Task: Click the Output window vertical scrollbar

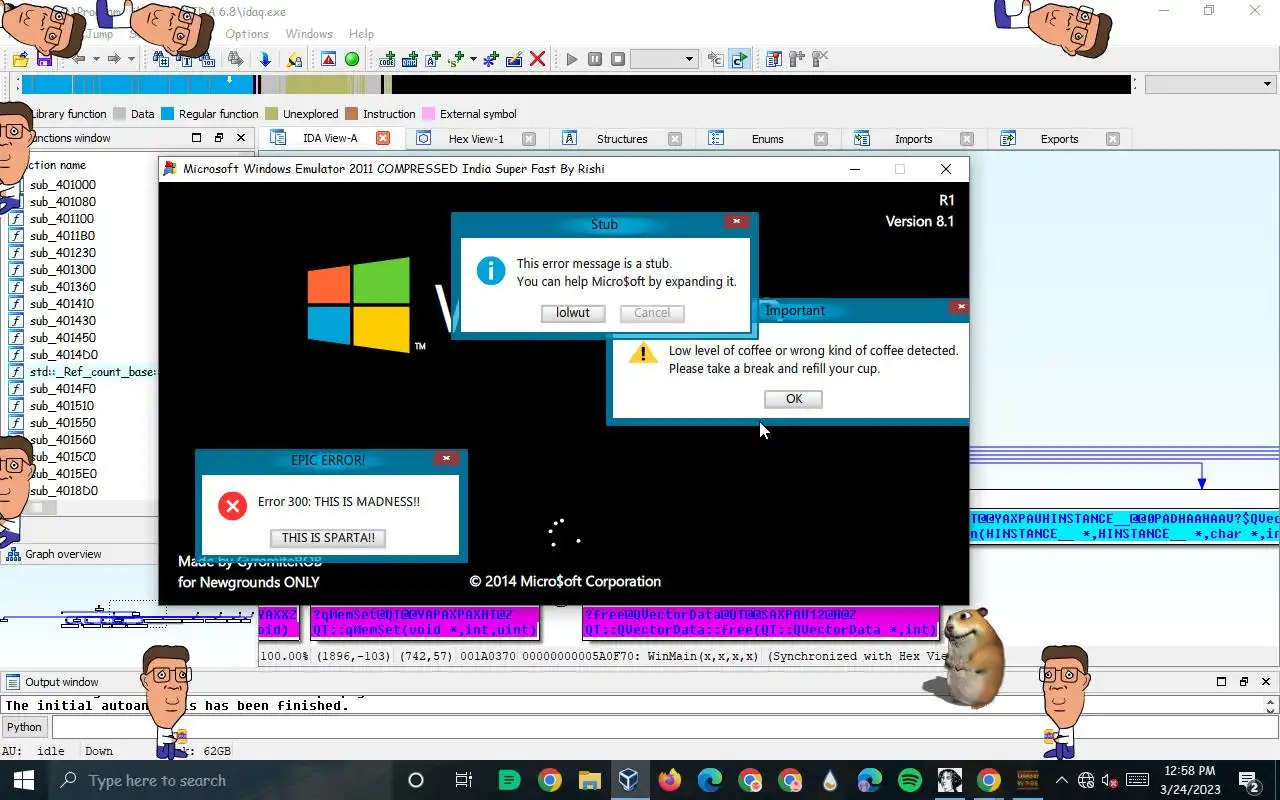Action: click(1271, 705)
